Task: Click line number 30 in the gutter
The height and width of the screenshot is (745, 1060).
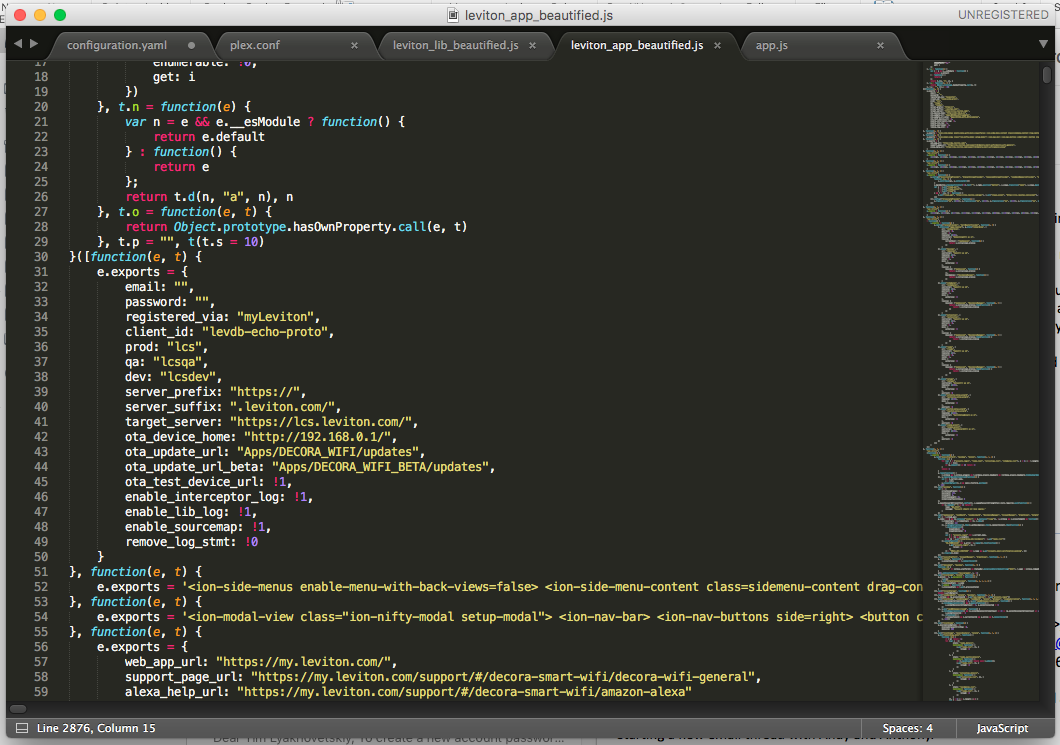Action: pos(40,256)
